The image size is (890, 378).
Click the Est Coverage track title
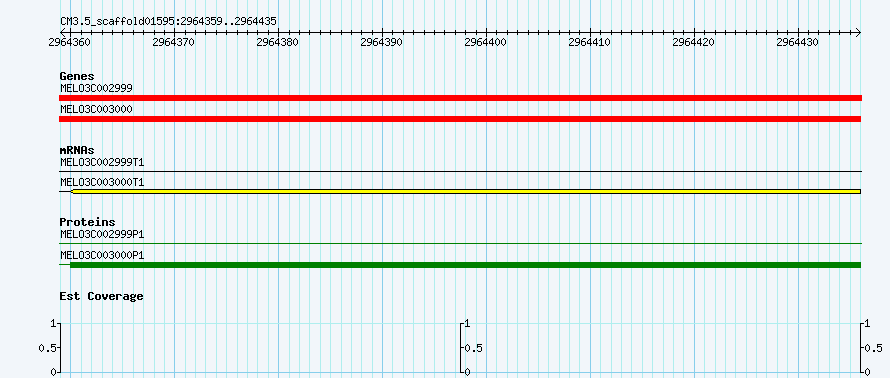point(102,296)
